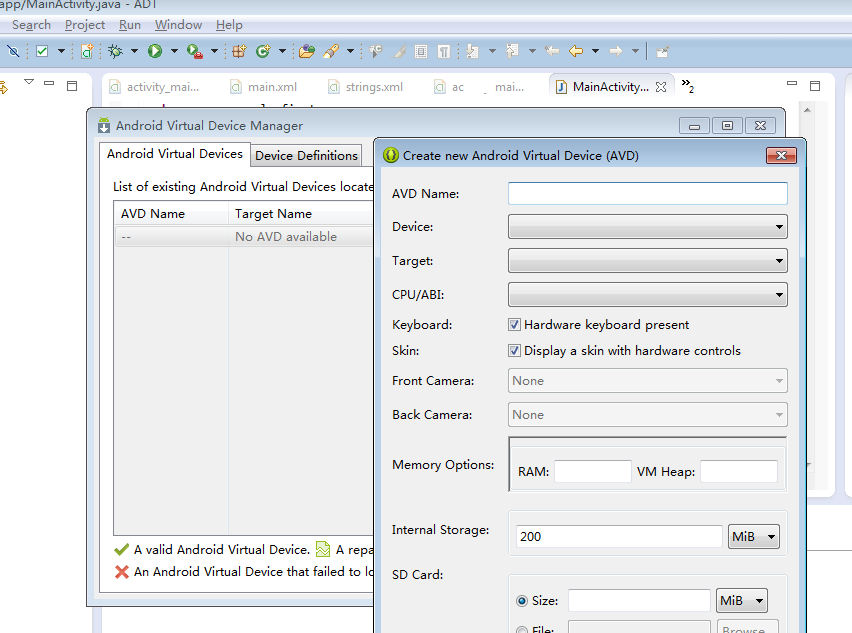
Task: Click the skip breakpoints icon in toolbar
Action: (x=14, y=51)
